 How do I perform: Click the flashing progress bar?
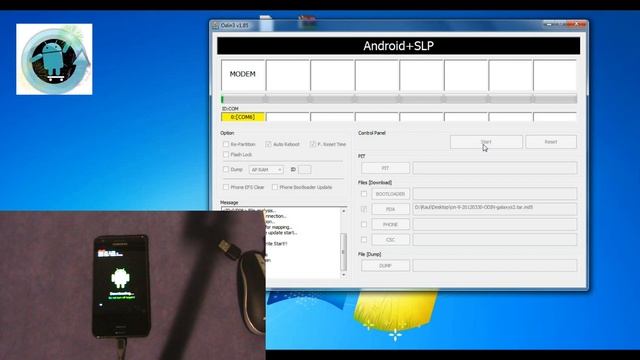pos(399,99)
